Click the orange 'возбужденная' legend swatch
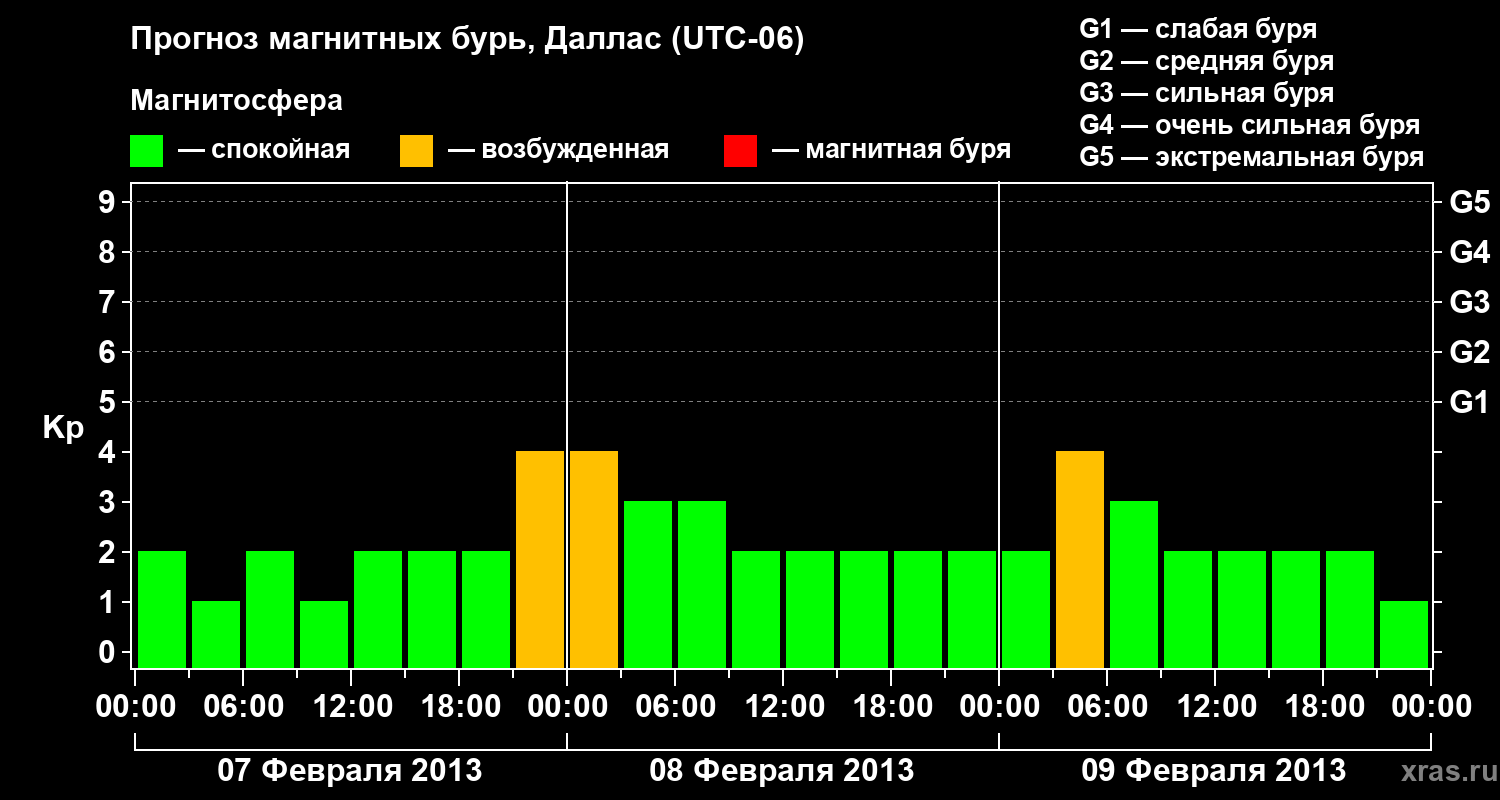1500x800 pixels. pos(417,151)
